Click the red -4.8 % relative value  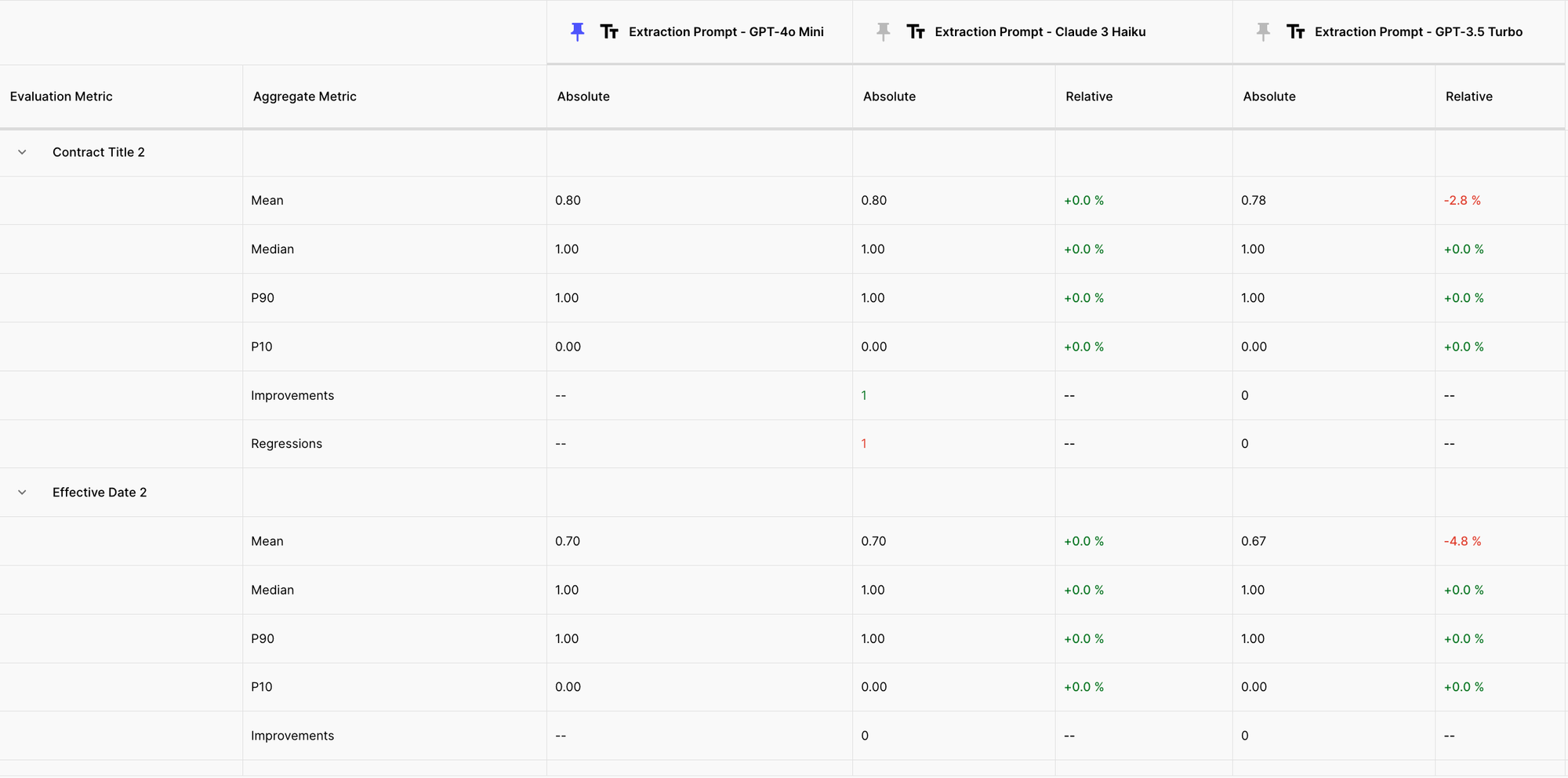[x=1462, y=541]
